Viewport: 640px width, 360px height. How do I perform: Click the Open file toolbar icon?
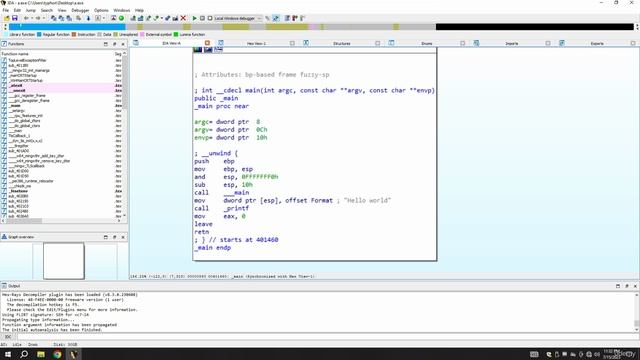click(7, 18)
